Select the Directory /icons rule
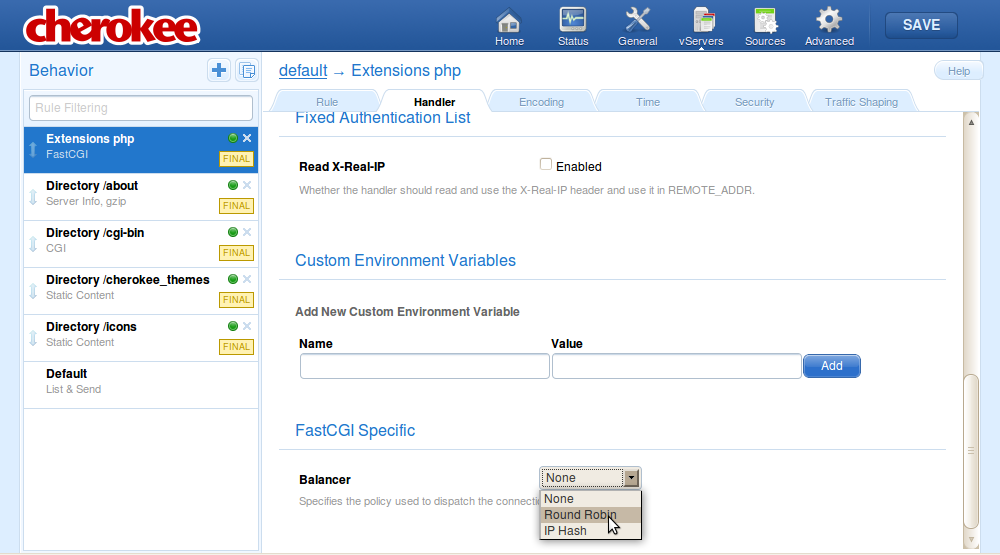The image size is (1000, 555). pyautogui.click(x=141, y=338)
